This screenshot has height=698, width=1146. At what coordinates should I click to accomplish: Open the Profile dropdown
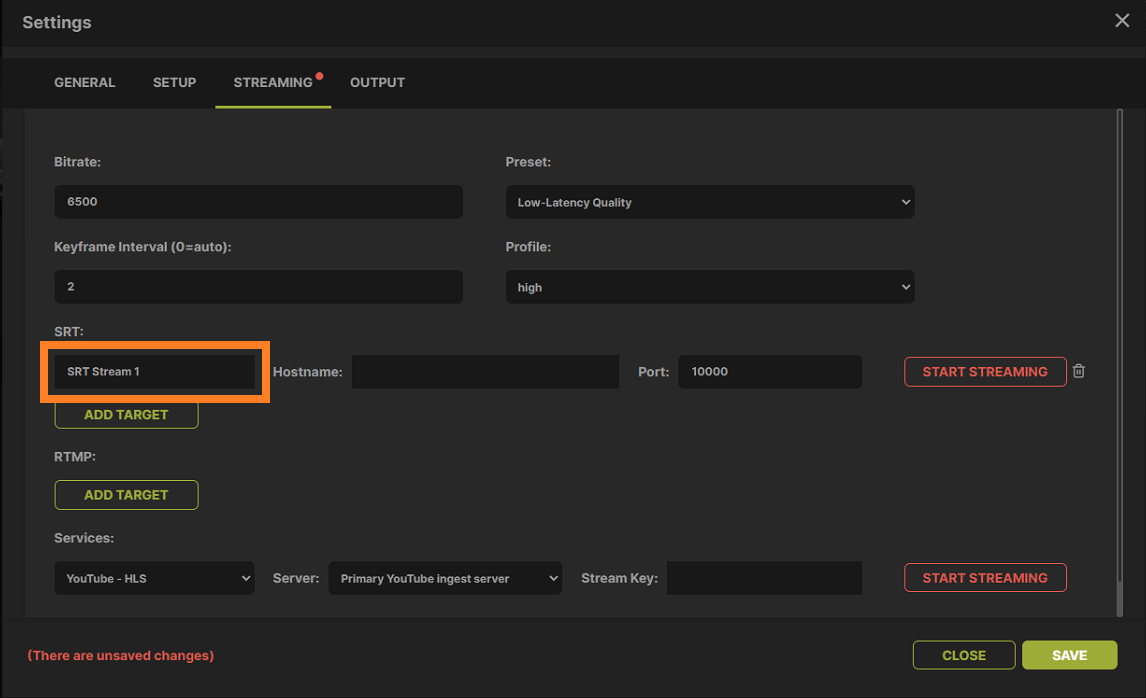pos(710,287)
